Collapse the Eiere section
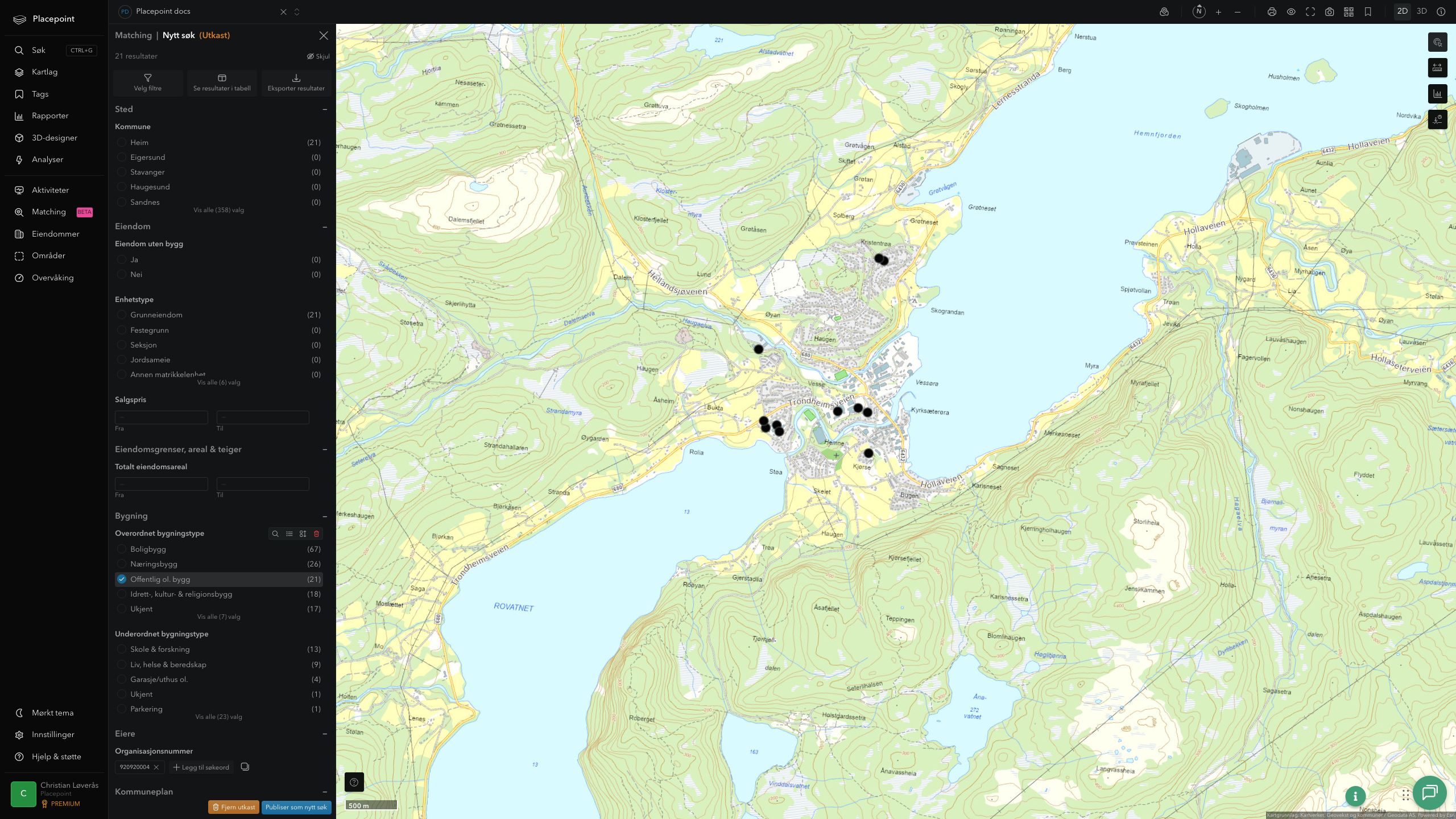 click(325, 734)
